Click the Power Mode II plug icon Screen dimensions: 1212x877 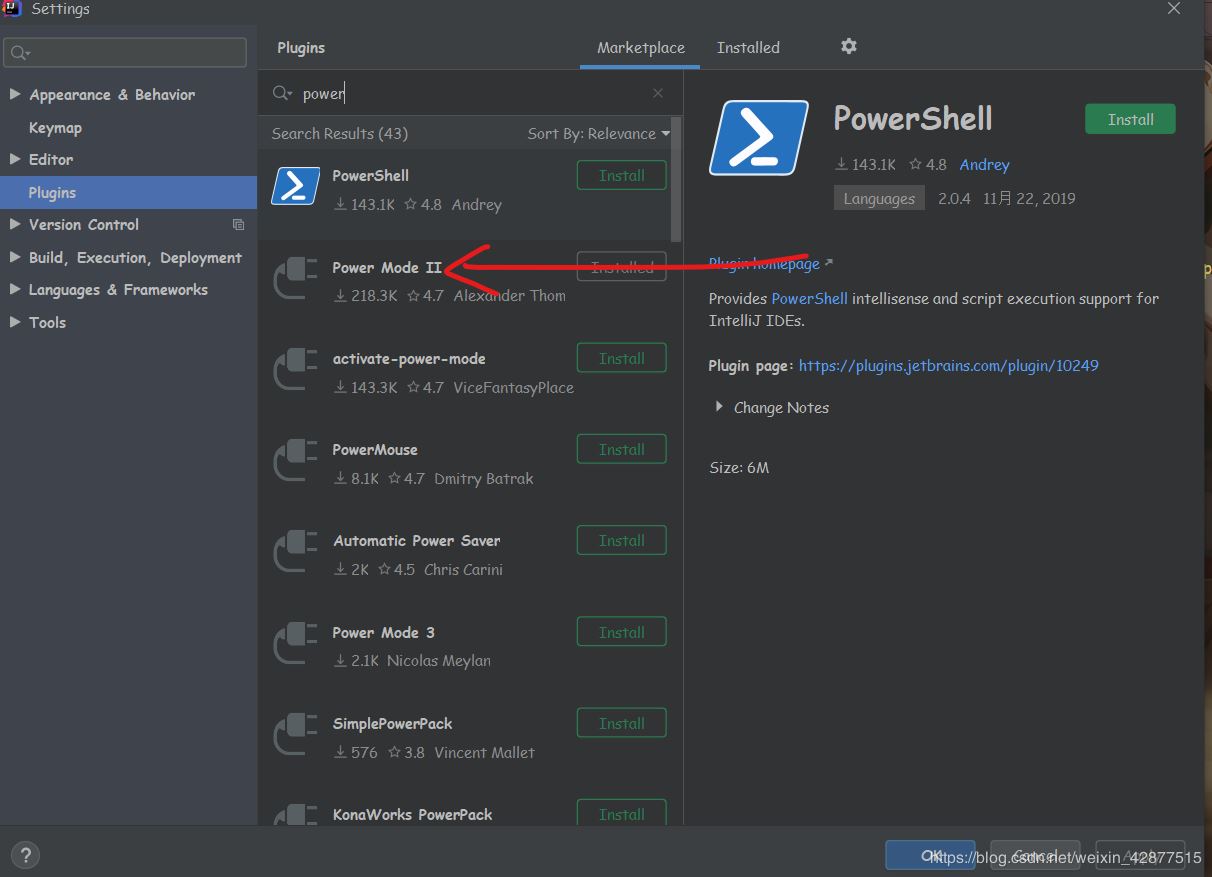pos(295,278)
